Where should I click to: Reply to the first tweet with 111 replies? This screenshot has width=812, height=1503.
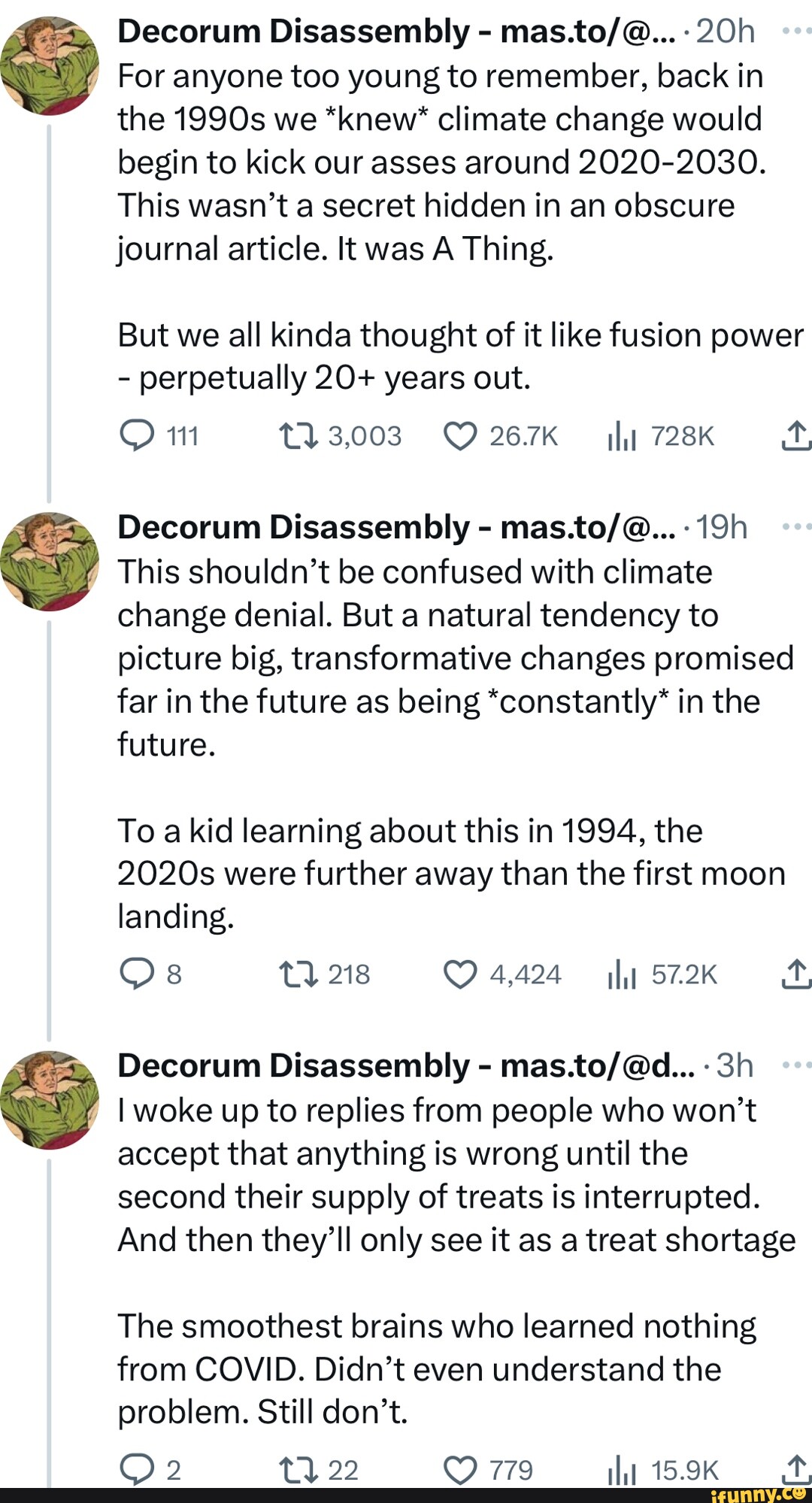point(137,436)
